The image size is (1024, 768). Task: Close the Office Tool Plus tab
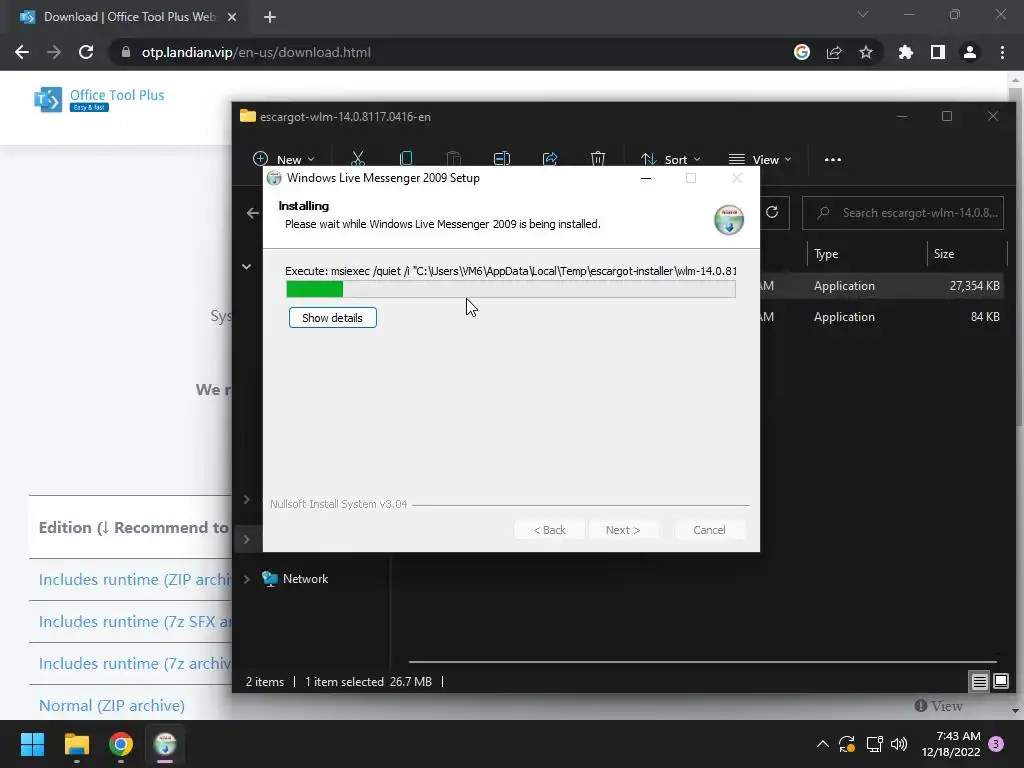tap(232, 17)
